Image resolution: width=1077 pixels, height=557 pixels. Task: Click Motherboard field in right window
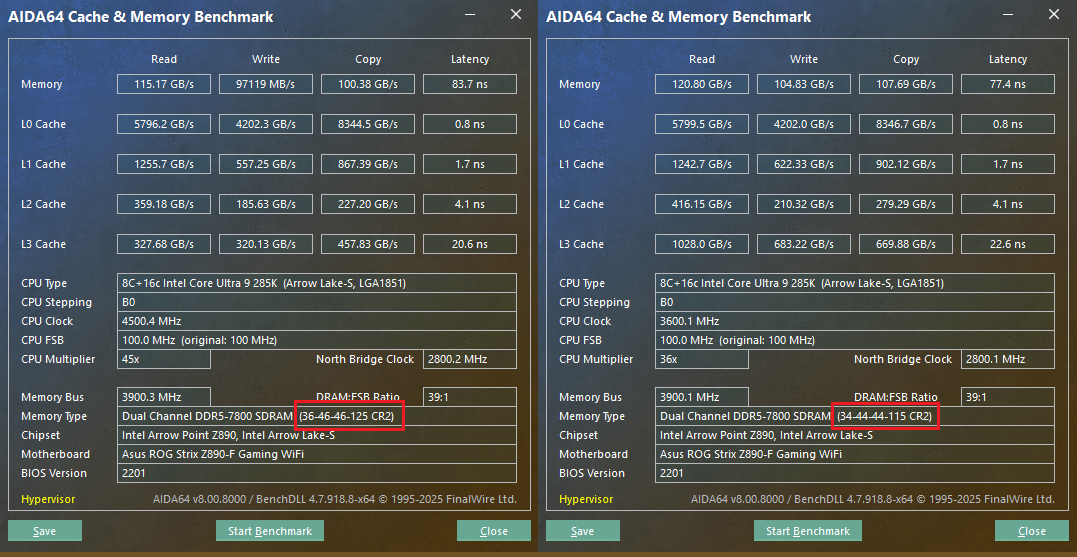(x=854, y=454)
